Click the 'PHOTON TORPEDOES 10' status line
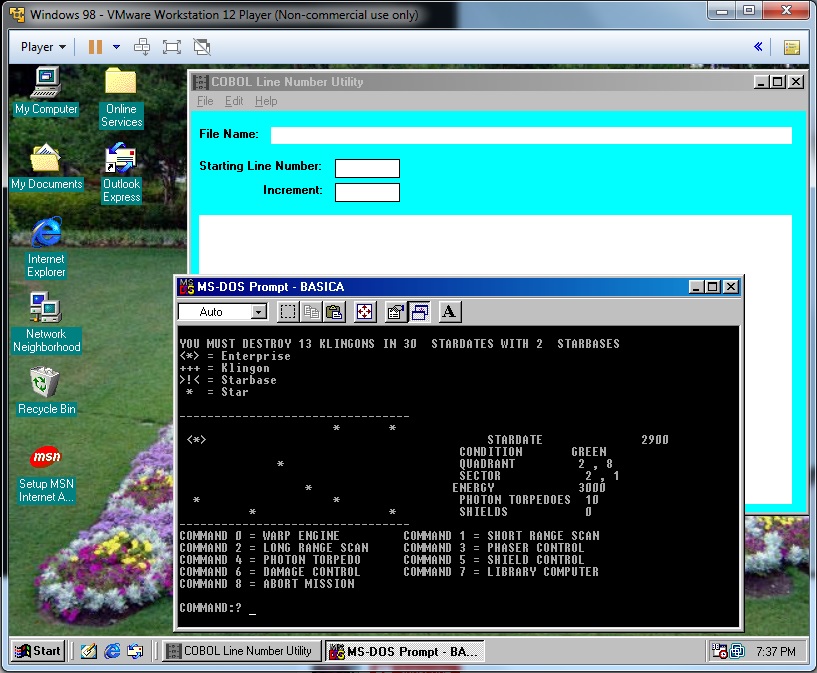Screen dimensions: 817x673 click(x=529, y=500)
